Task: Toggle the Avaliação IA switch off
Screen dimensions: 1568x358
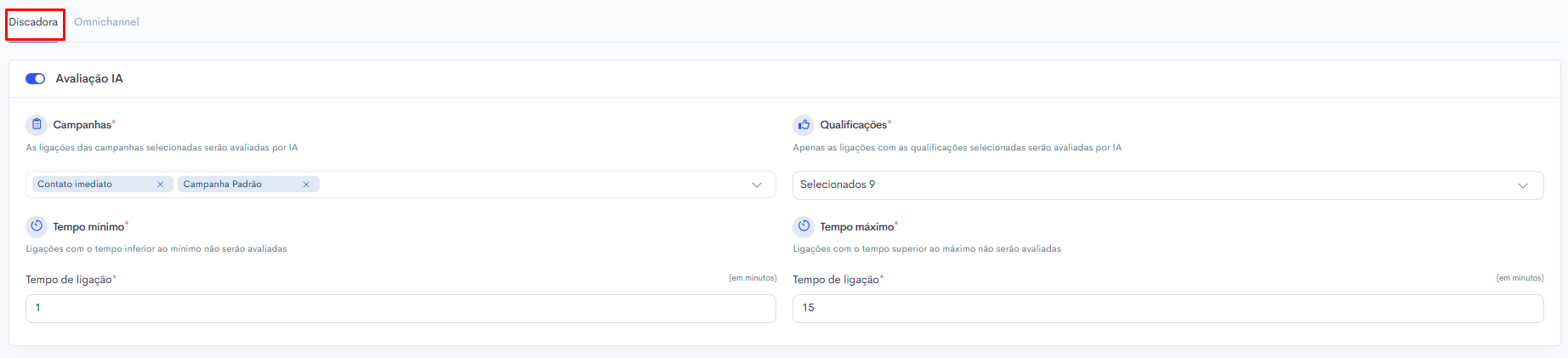Action: tap(35, 79)
